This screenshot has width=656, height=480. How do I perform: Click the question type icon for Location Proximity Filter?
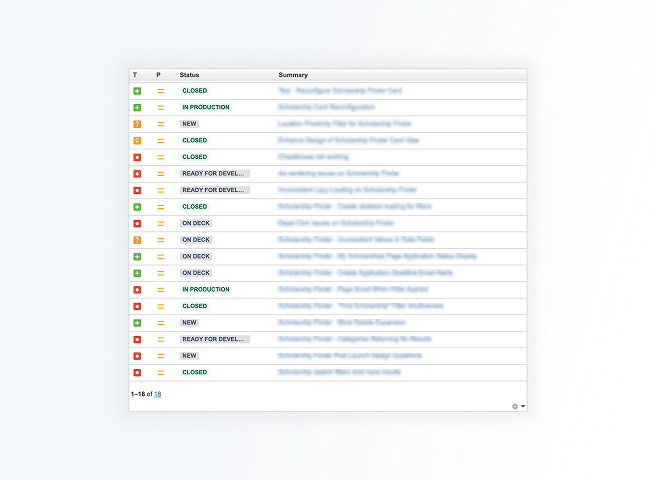click(x=137, y=124)
